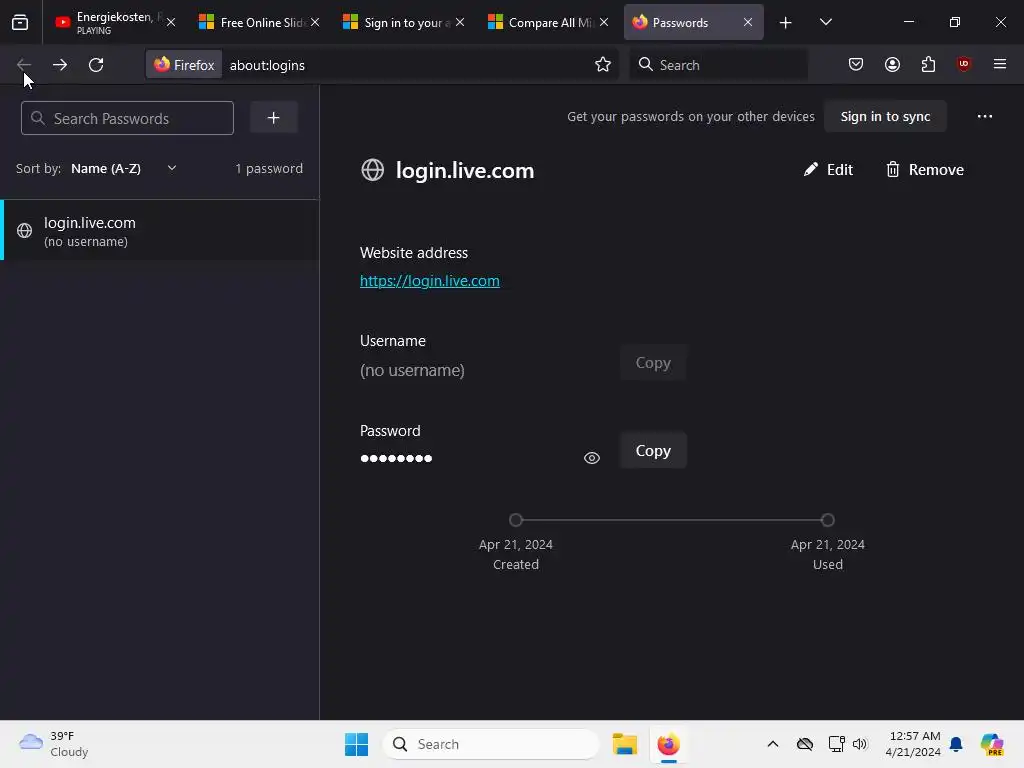
Task: Open the cloud sync status tray icon
Action: coord(805,744)
